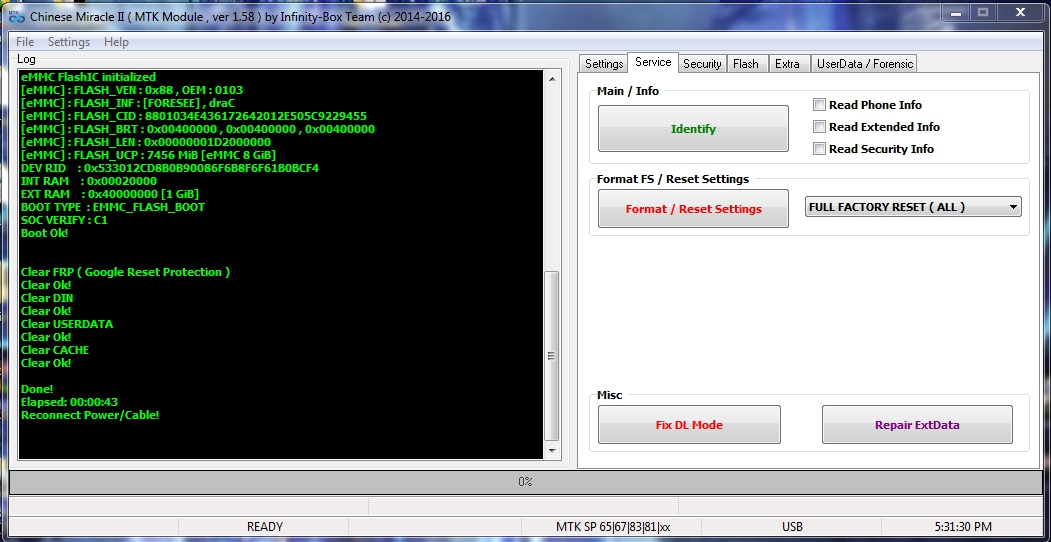1051x542 pixels.
Task: Click the 'Clear FRP ( Google Reset Protection )' log line
Action: click(125, 272)
